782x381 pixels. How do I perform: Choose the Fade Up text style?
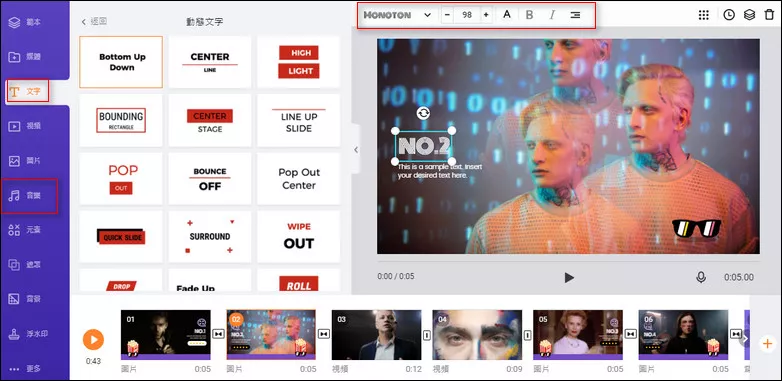[x=210, y=281]
